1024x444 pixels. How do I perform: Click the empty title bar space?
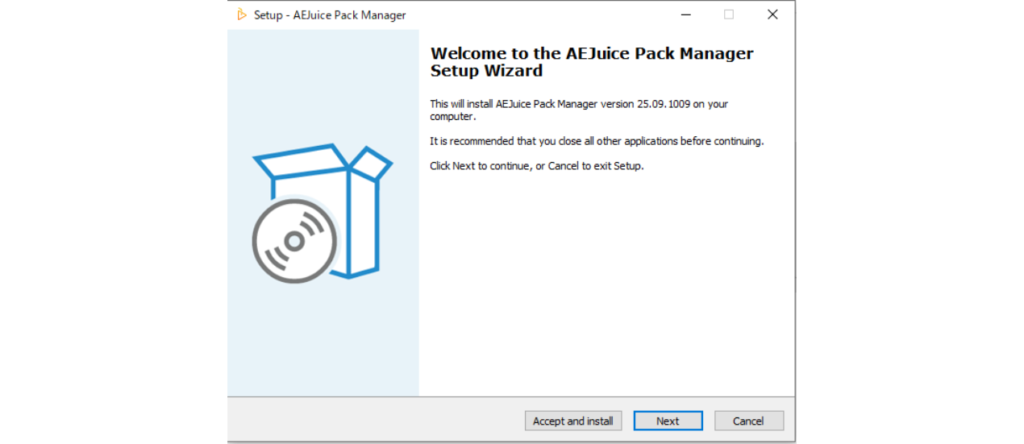540,15
